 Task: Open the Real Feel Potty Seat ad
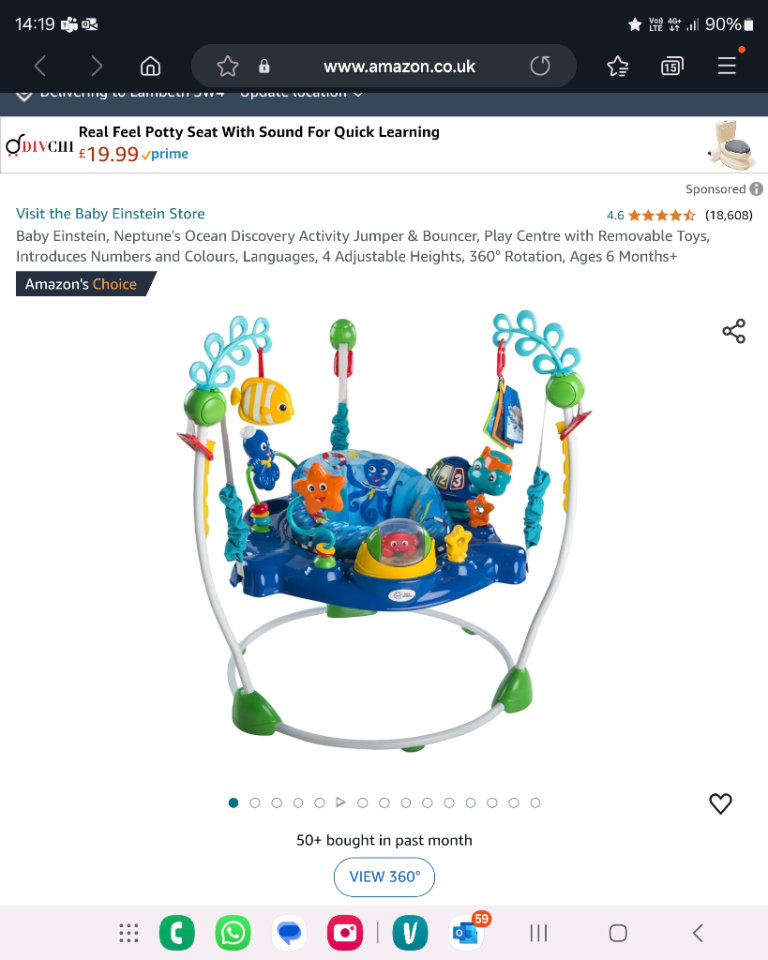pyautogui.click(x=384, y=144)
